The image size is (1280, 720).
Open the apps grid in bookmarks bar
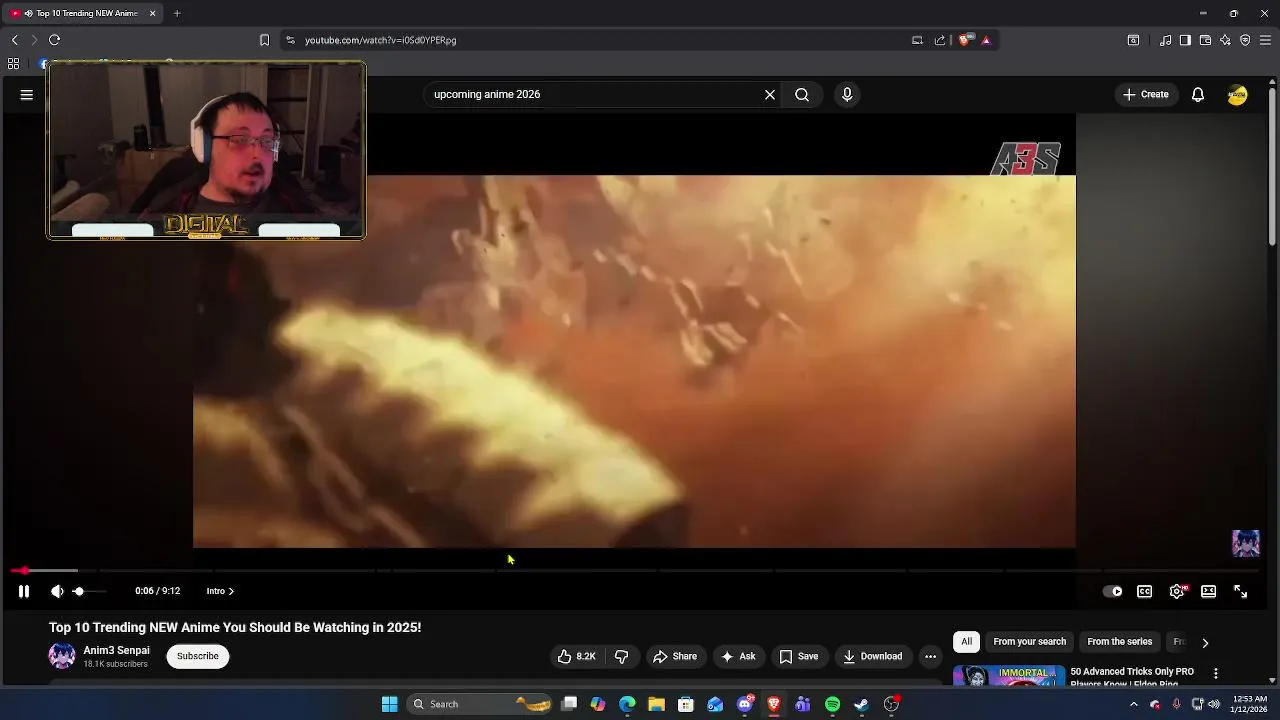click(13, 63)
